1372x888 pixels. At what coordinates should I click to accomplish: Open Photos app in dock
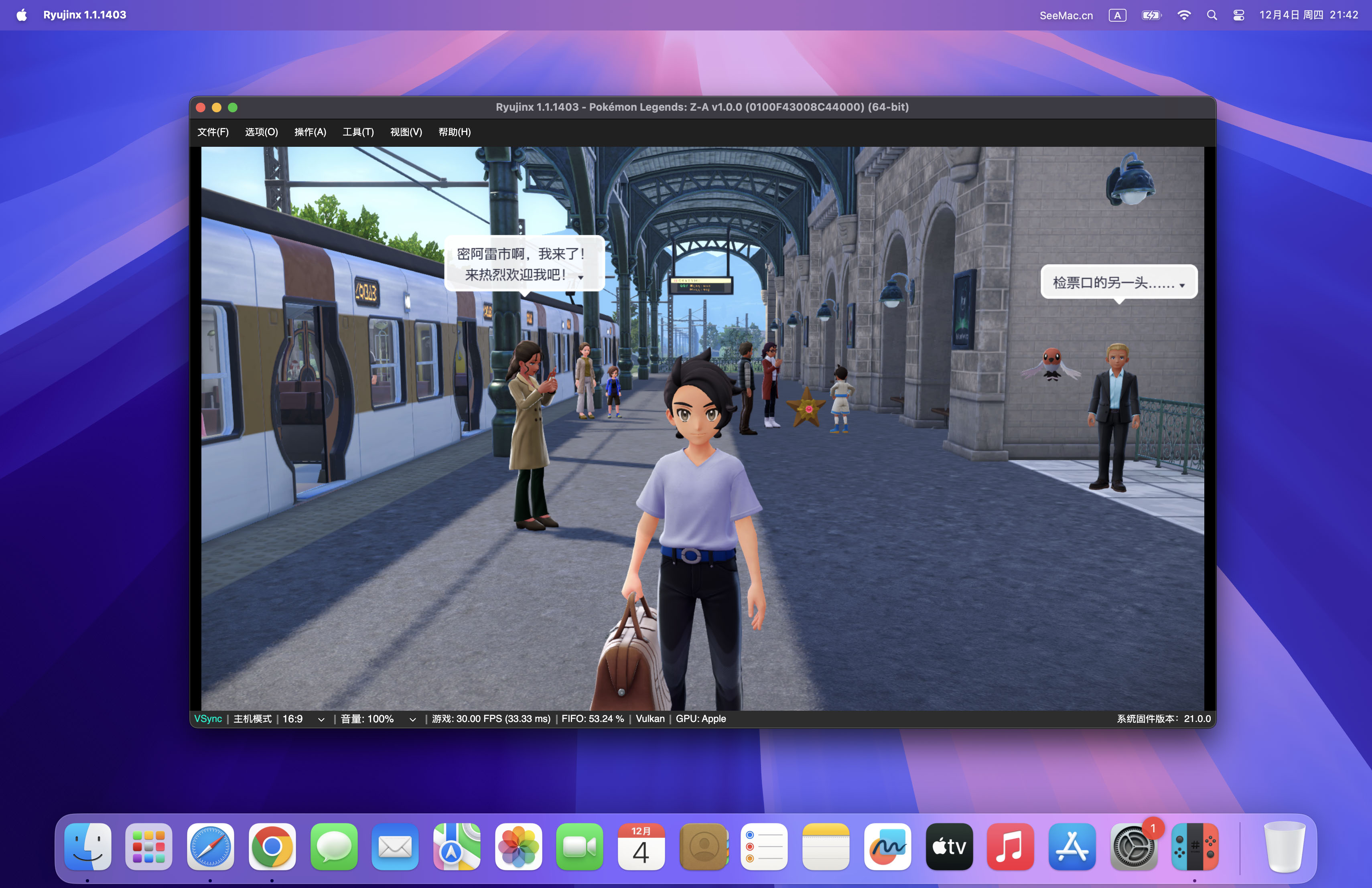click(x=518, y=847)
